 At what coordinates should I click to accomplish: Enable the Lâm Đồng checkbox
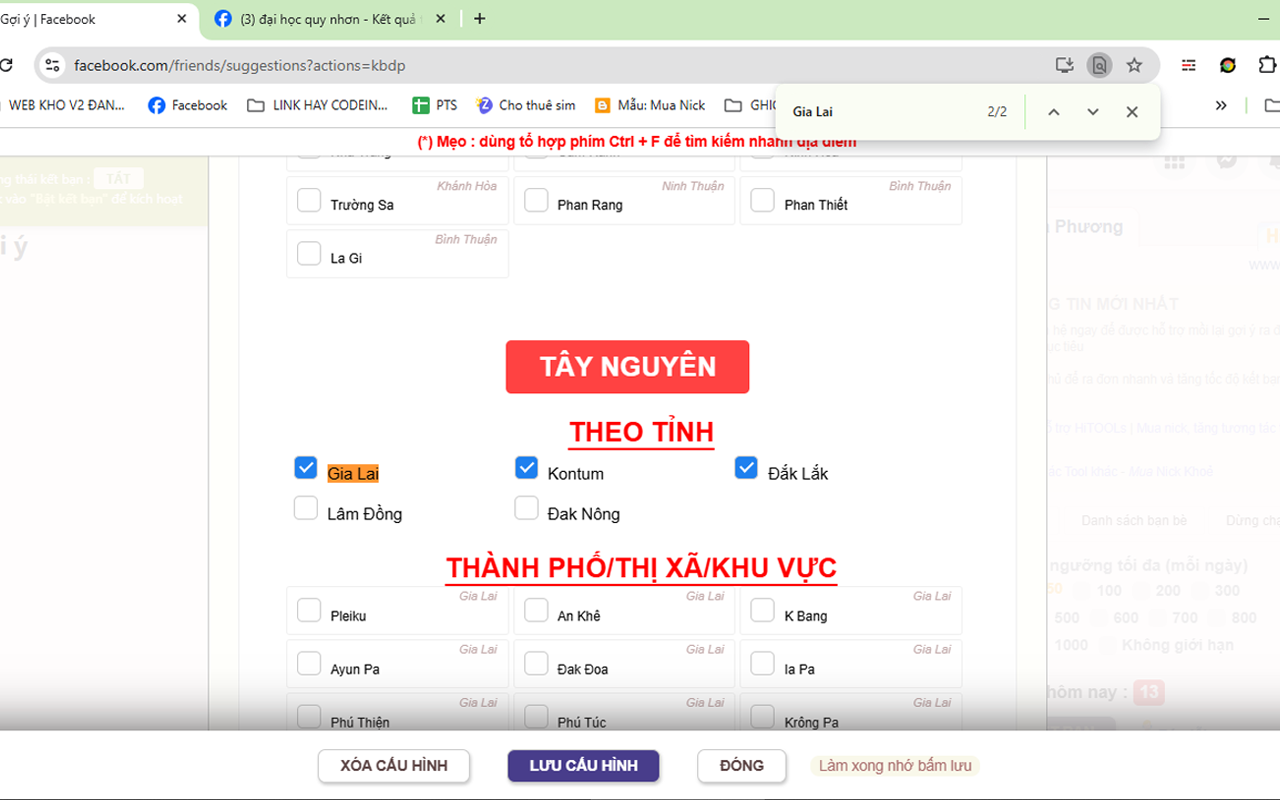coord(305,508)
